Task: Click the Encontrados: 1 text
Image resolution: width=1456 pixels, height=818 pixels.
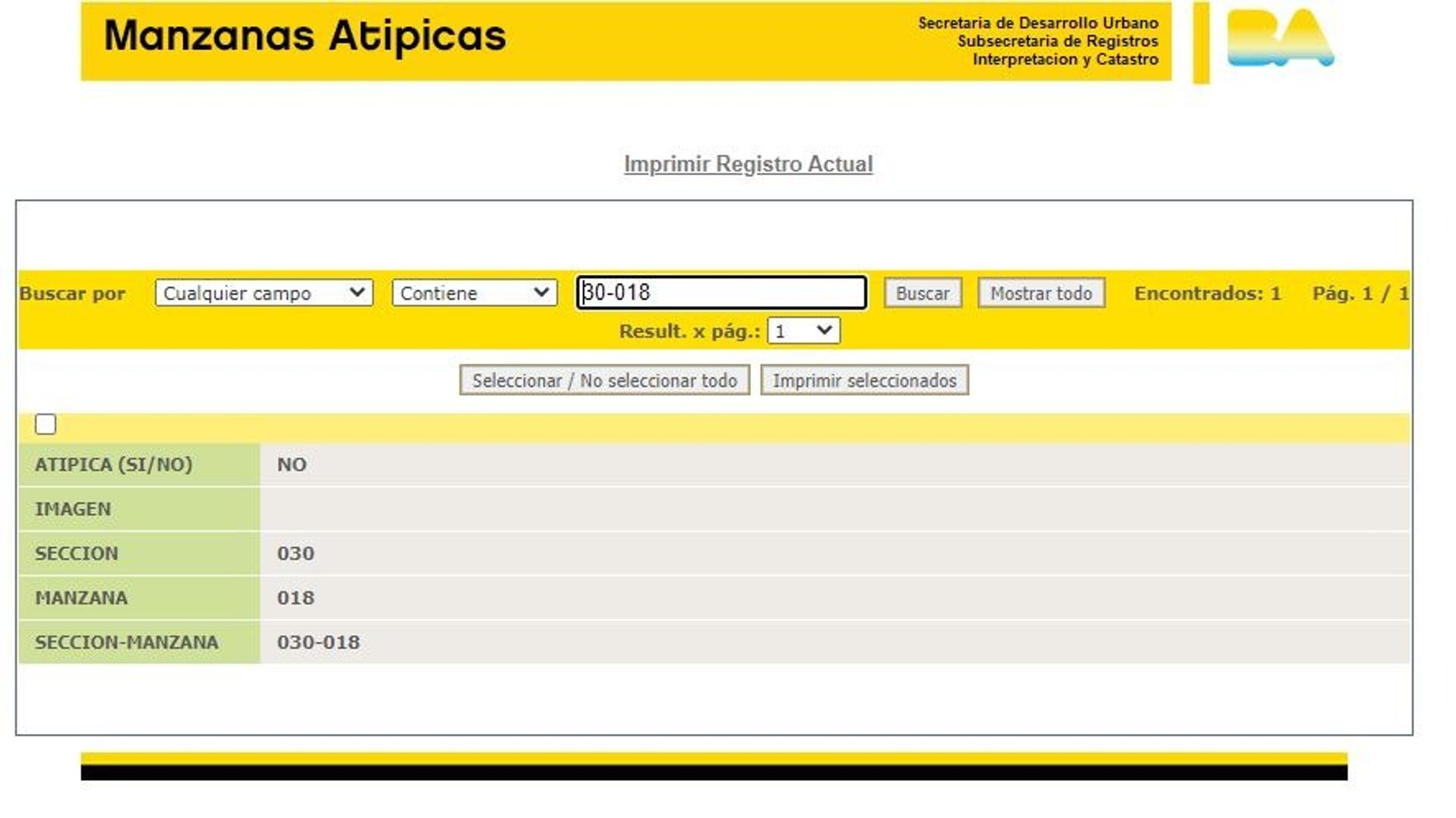Action: (1207, 293)
